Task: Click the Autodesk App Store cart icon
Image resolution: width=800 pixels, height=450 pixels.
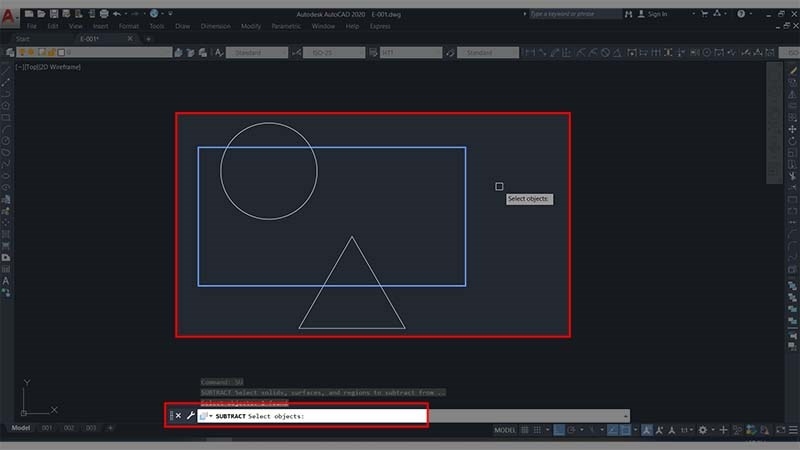Action: tap(705, 14)
